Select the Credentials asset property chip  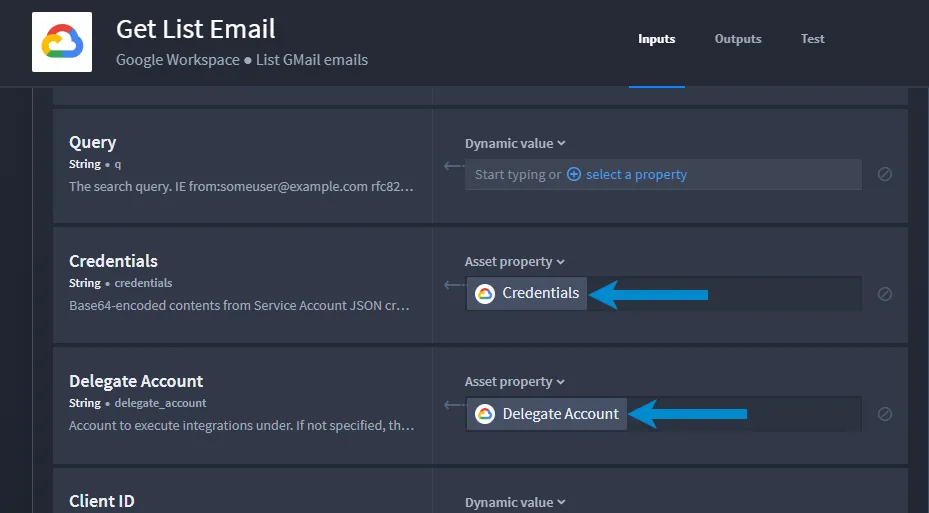(527, 293)
